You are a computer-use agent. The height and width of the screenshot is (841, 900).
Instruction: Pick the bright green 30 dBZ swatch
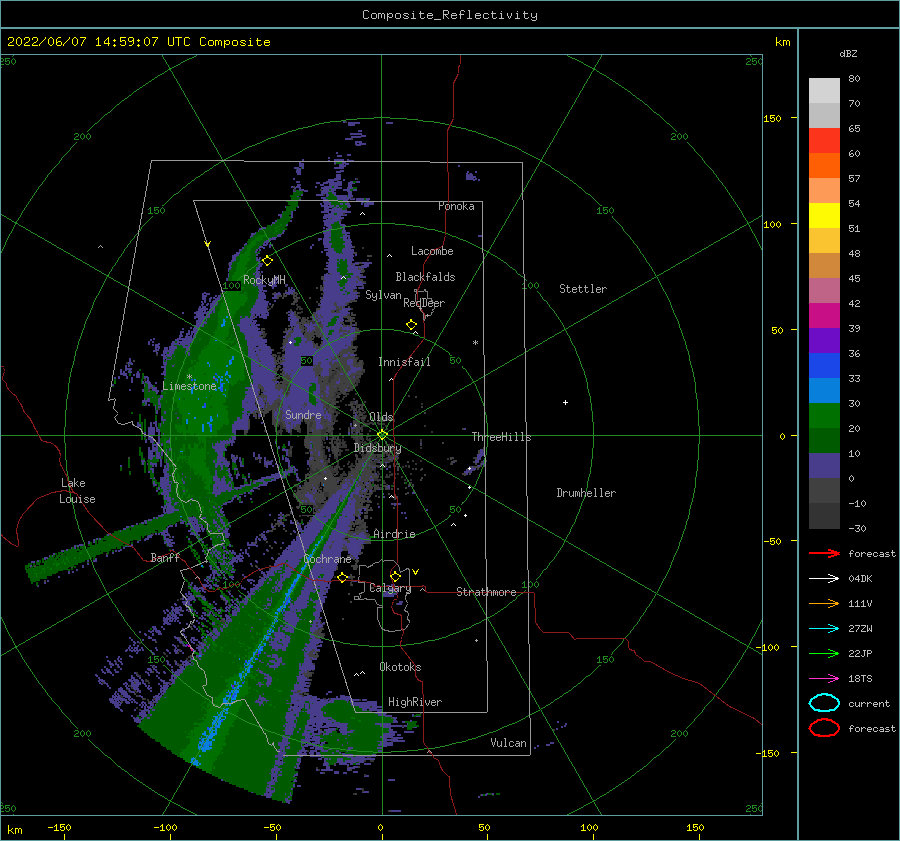pyautogui.click(x=824, y=415)
